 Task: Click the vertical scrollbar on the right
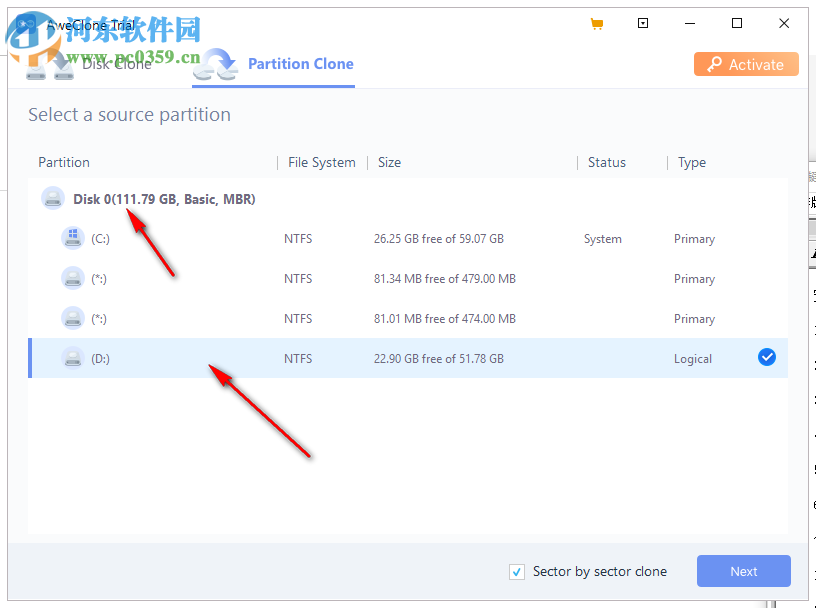pyautogui.click(x=810, y=300)
